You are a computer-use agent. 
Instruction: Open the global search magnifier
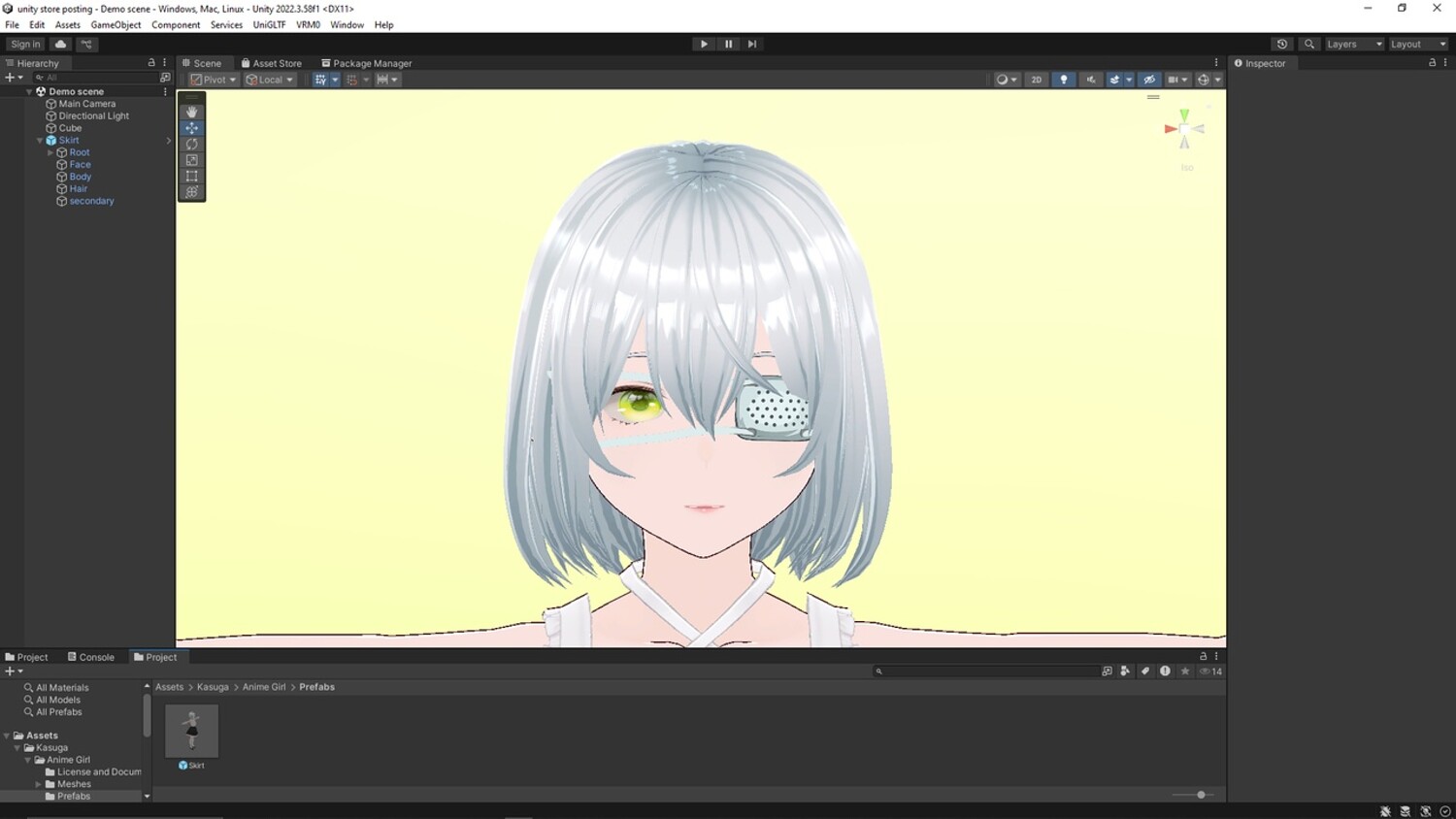pos(1309,44)
